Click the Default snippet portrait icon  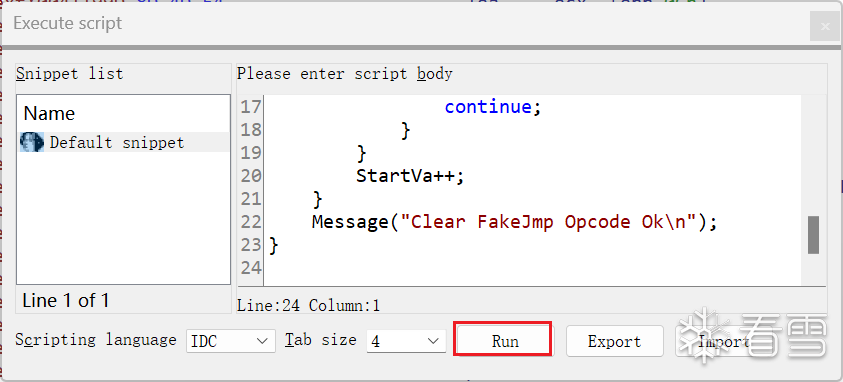(32, 142)
